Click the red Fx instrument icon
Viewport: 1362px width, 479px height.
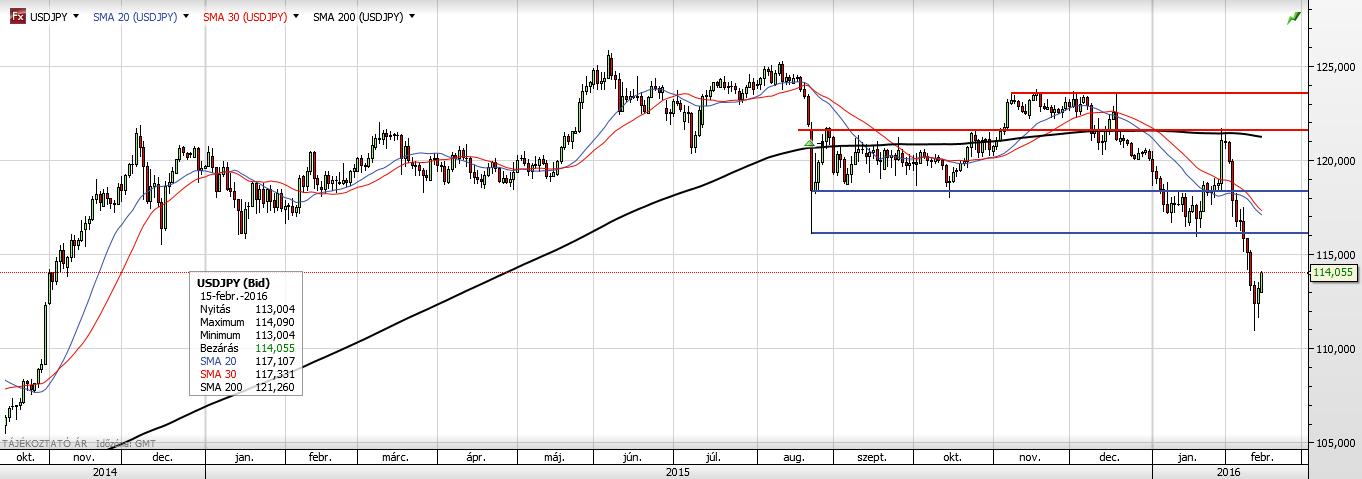tap(17, 17)
